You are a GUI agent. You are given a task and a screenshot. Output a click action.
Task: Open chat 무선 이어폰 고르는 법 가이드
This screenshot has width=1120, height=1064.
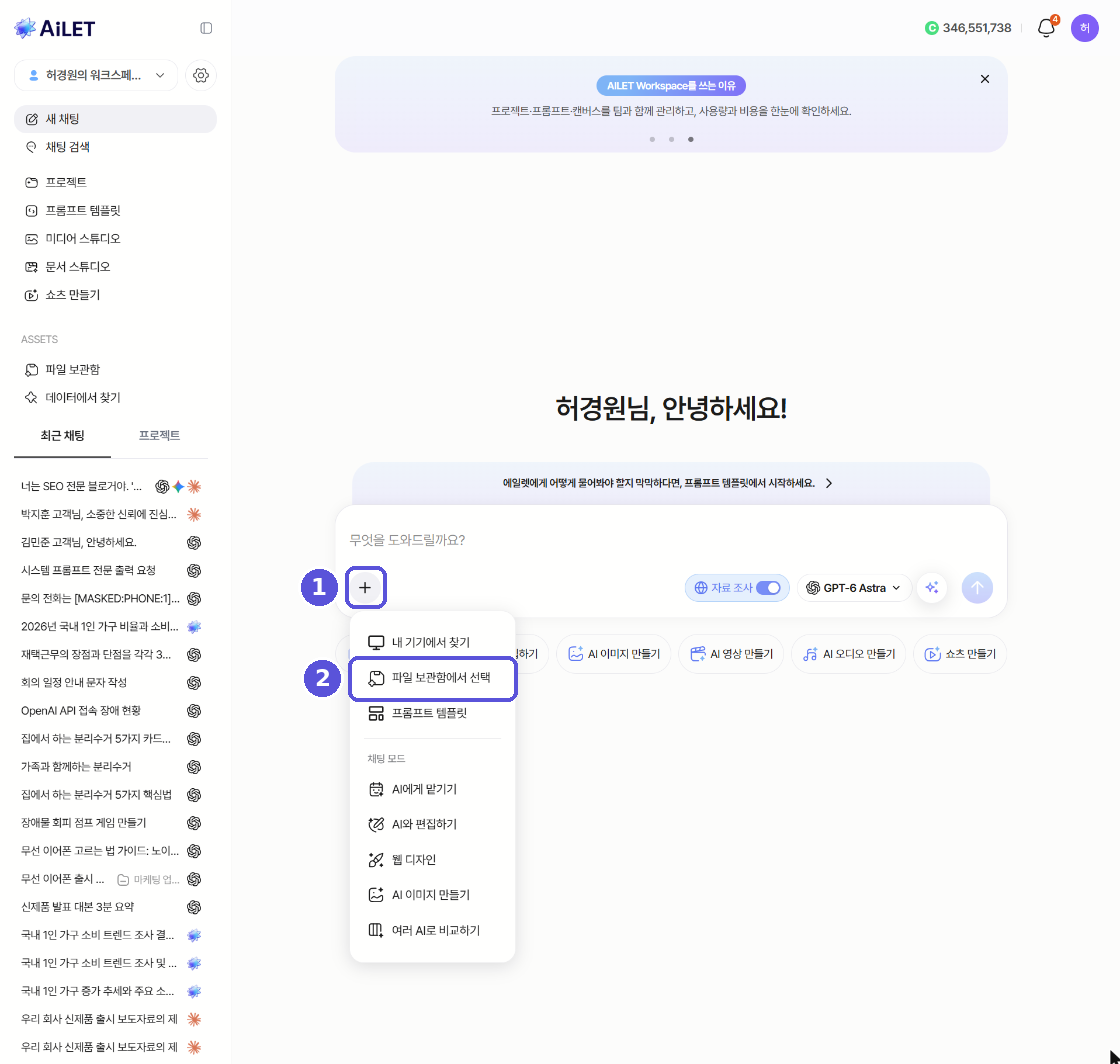pos(111,851)
